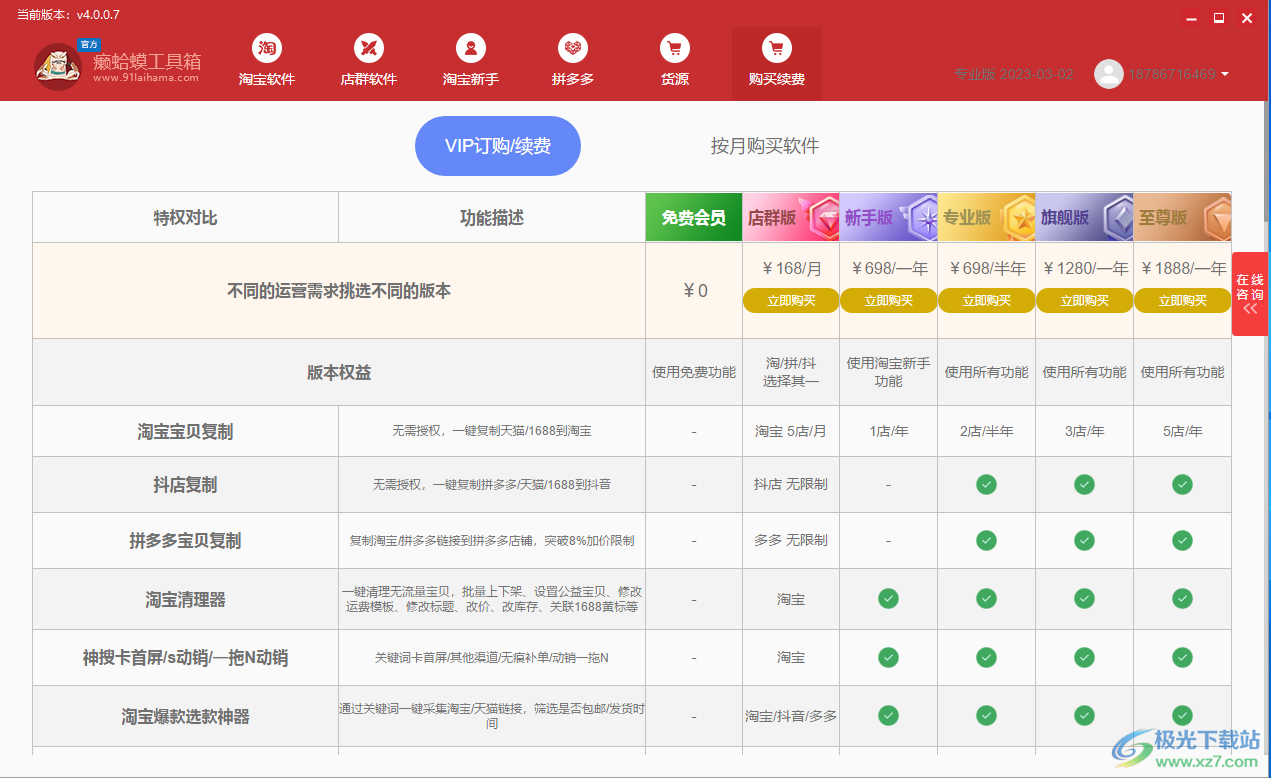Click the user profile avatar icon
Viewport: 1271px width, 778px height.
(1109, 74)
